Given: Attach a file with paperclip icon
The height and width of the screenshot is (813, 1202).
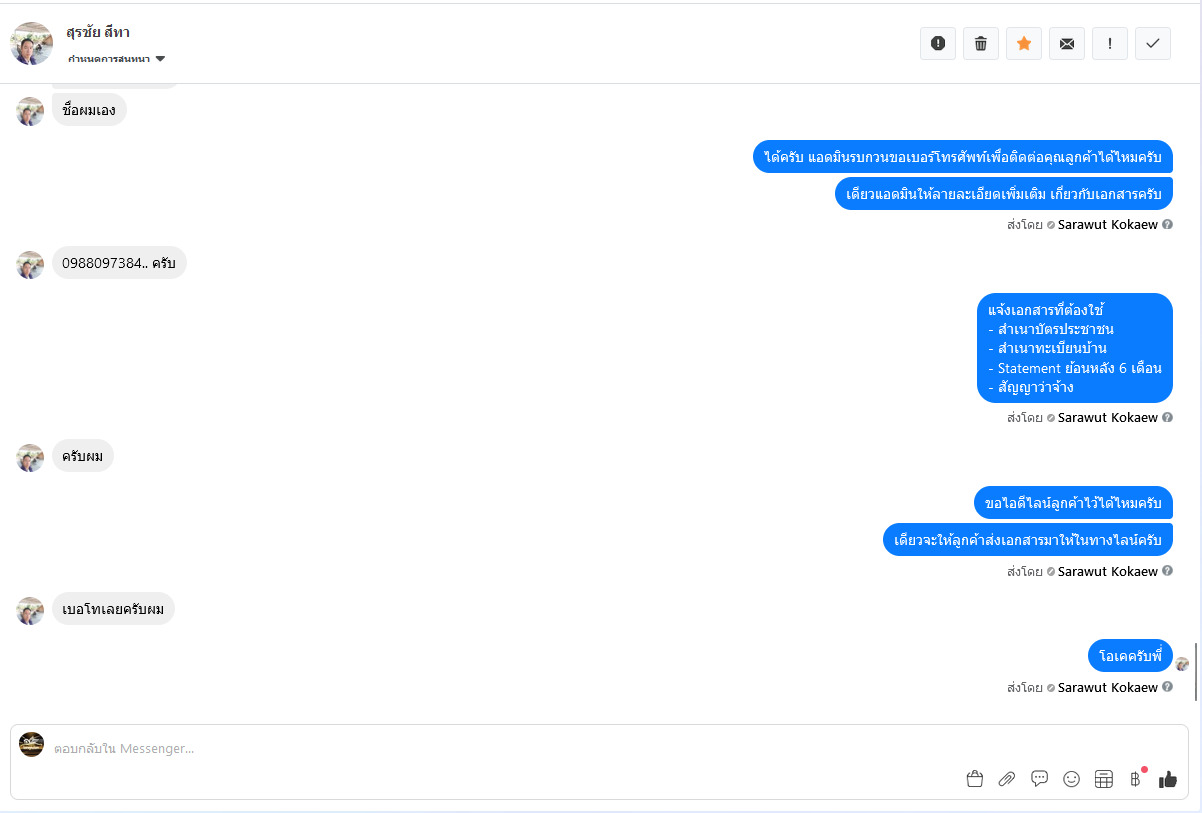Looking at the screenshot, I should (x=1007, y=779).
